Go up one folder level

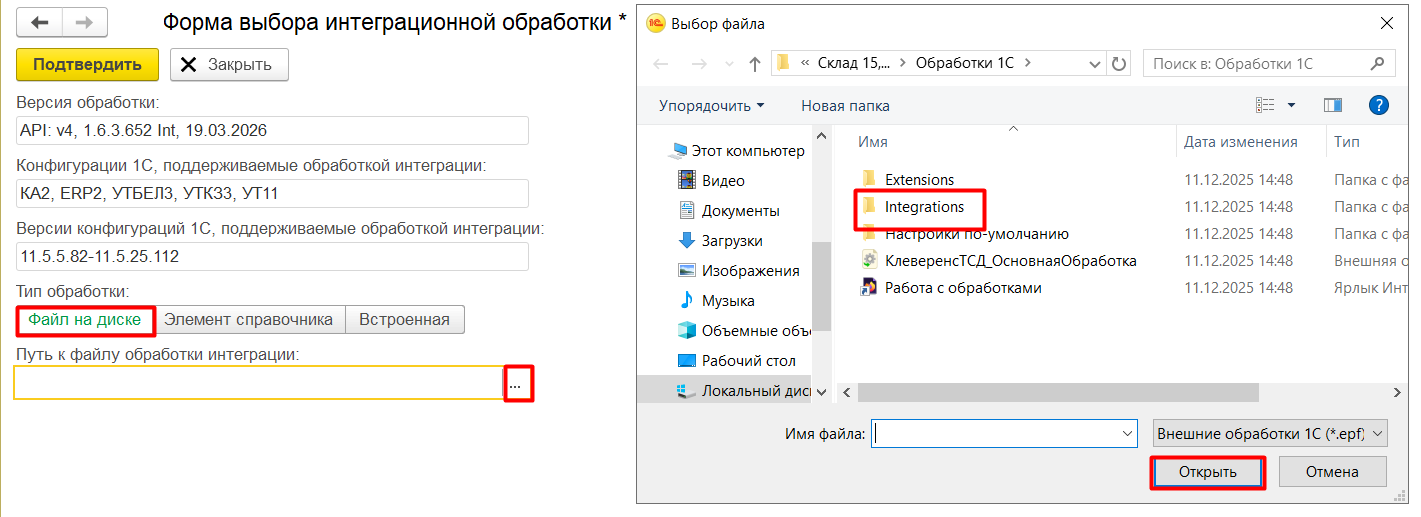click(755, 63)
